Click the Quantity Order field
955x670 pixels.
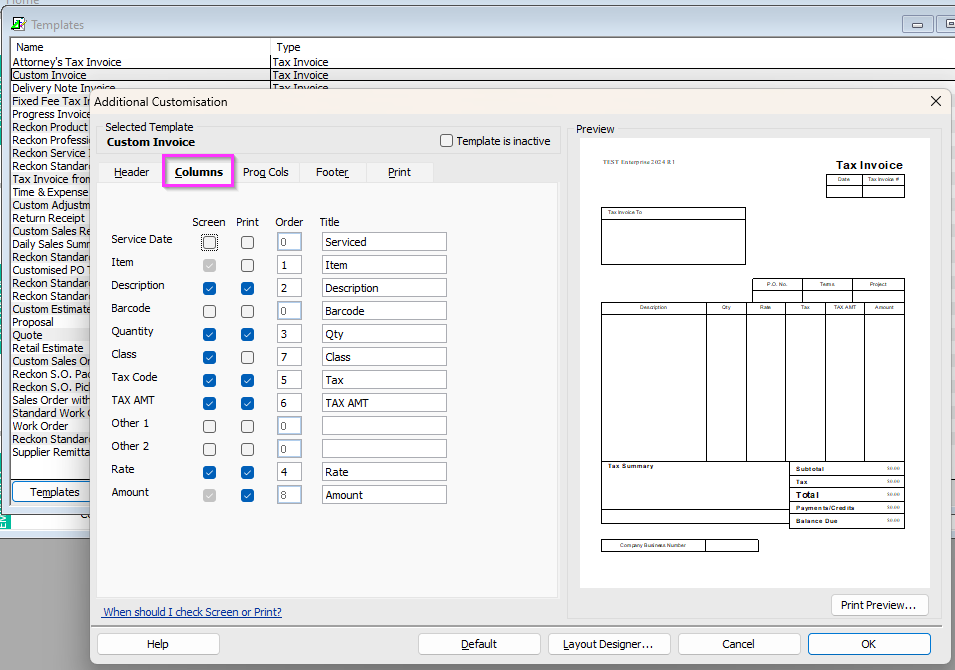tap(289, 334)
